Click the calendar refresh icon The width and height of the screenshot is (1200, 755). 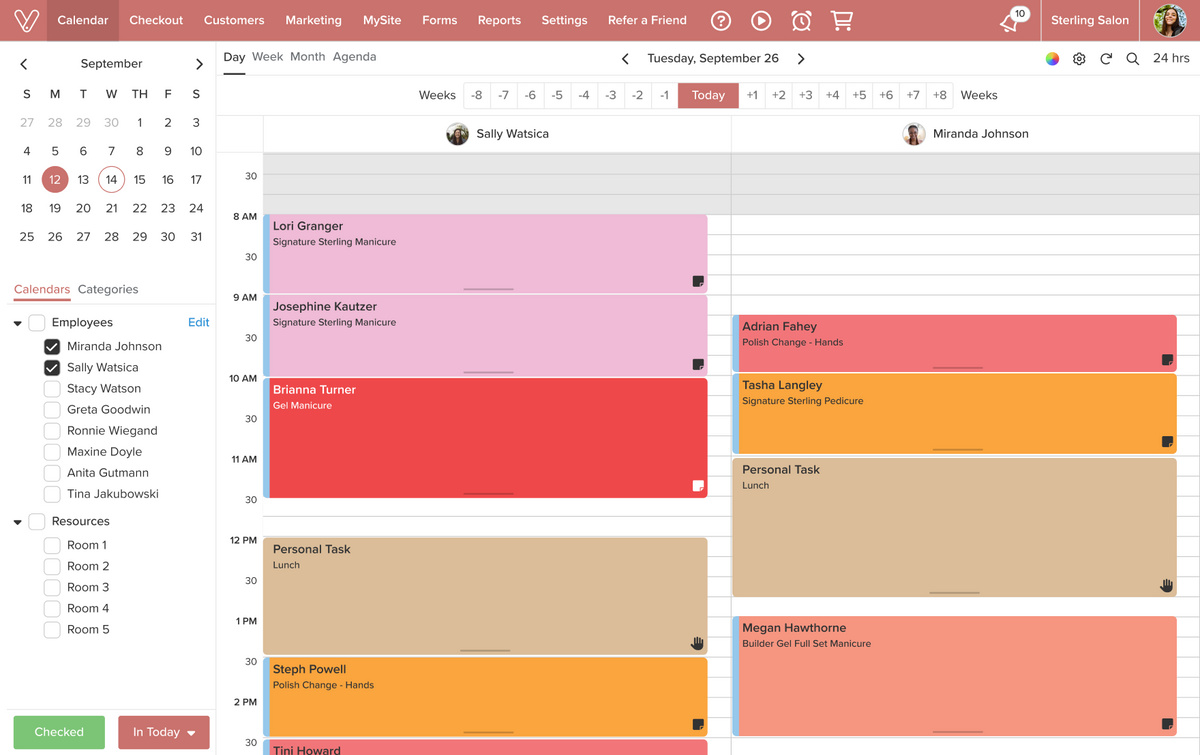coord(1106,59)
